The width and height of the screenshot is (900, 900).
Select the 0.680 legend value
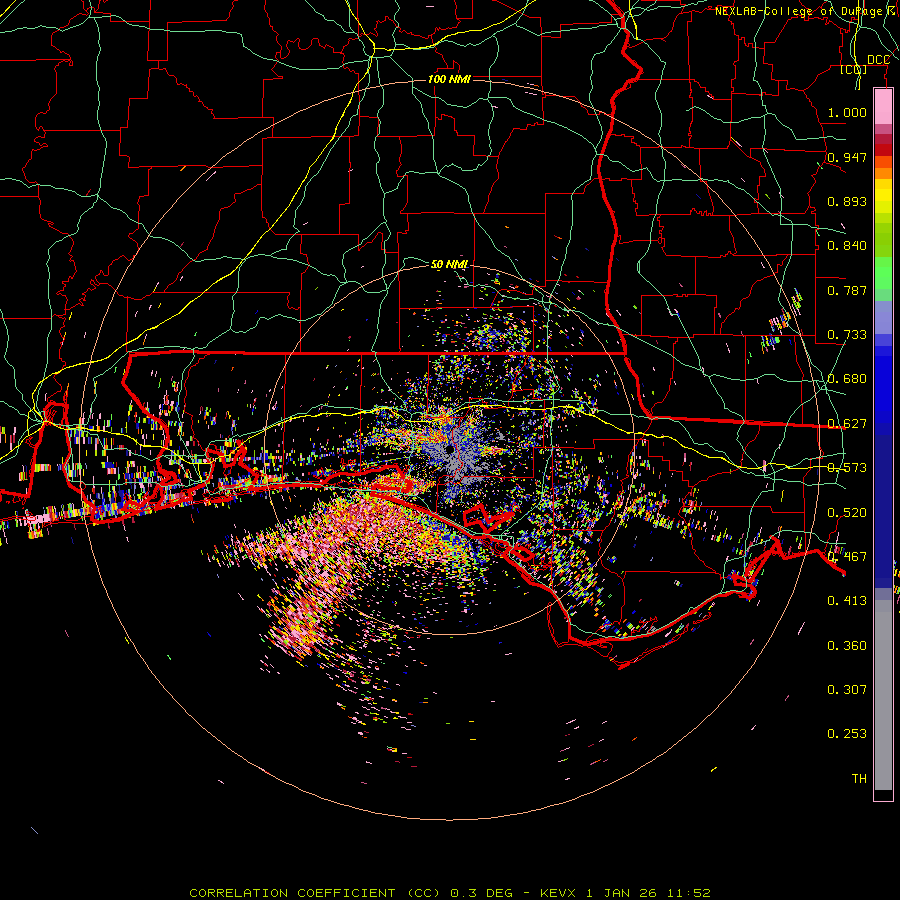point(847,379)
